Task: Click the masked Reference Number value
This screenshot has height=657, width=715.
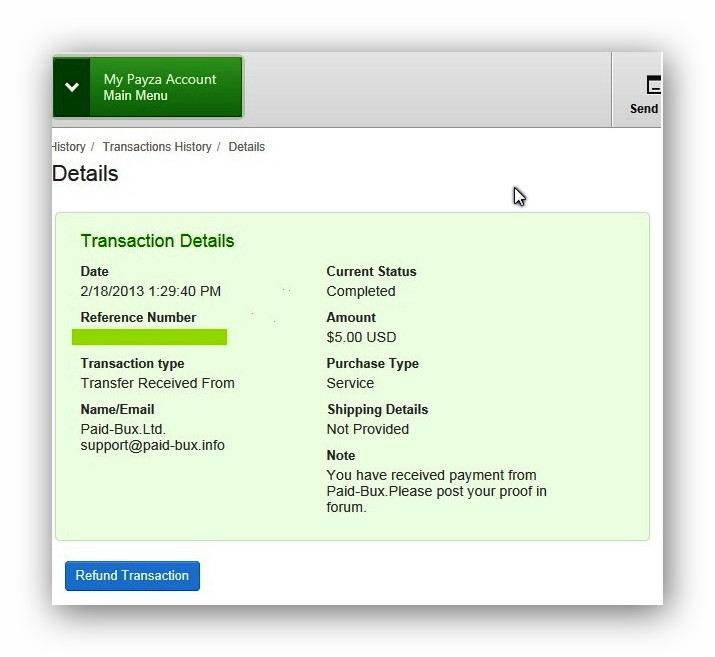Action: click(x=149, y=337)
